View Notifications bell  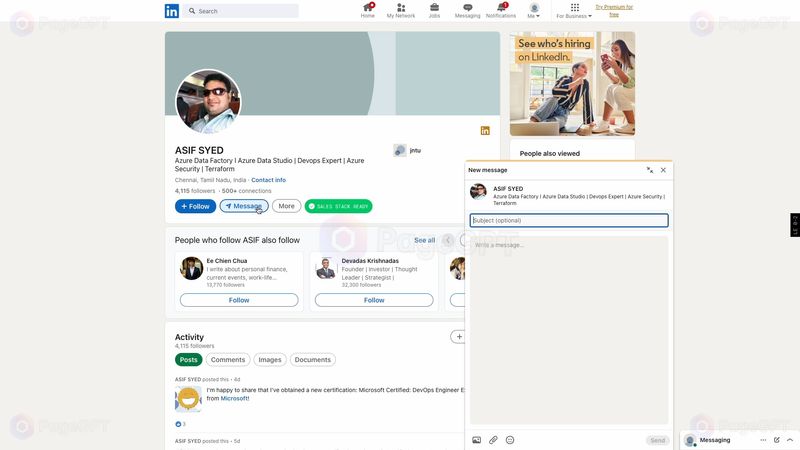click(501, 10)
